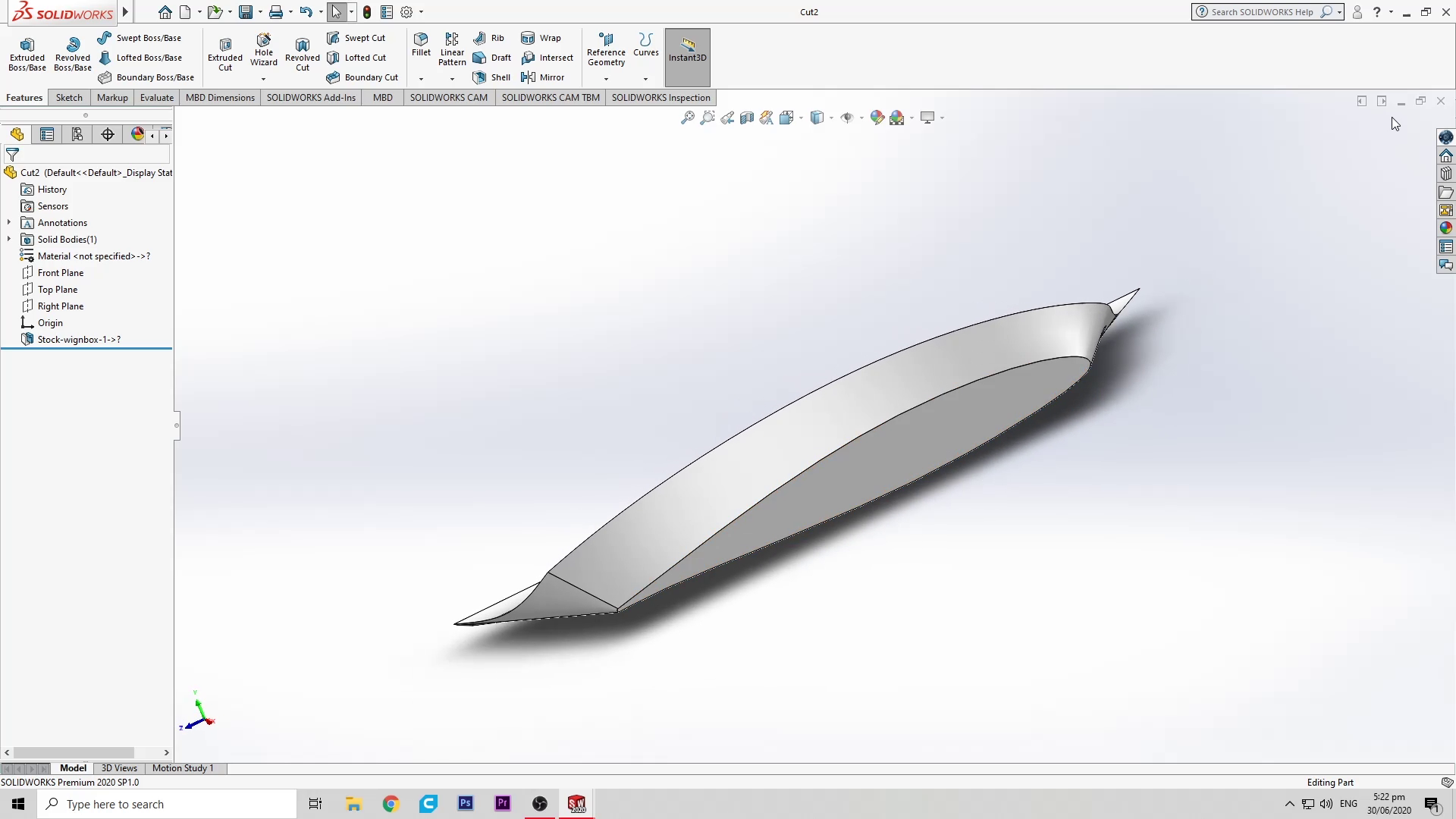
Task: Choose Swept Boss/Base feature
Action: coord(140,38)
